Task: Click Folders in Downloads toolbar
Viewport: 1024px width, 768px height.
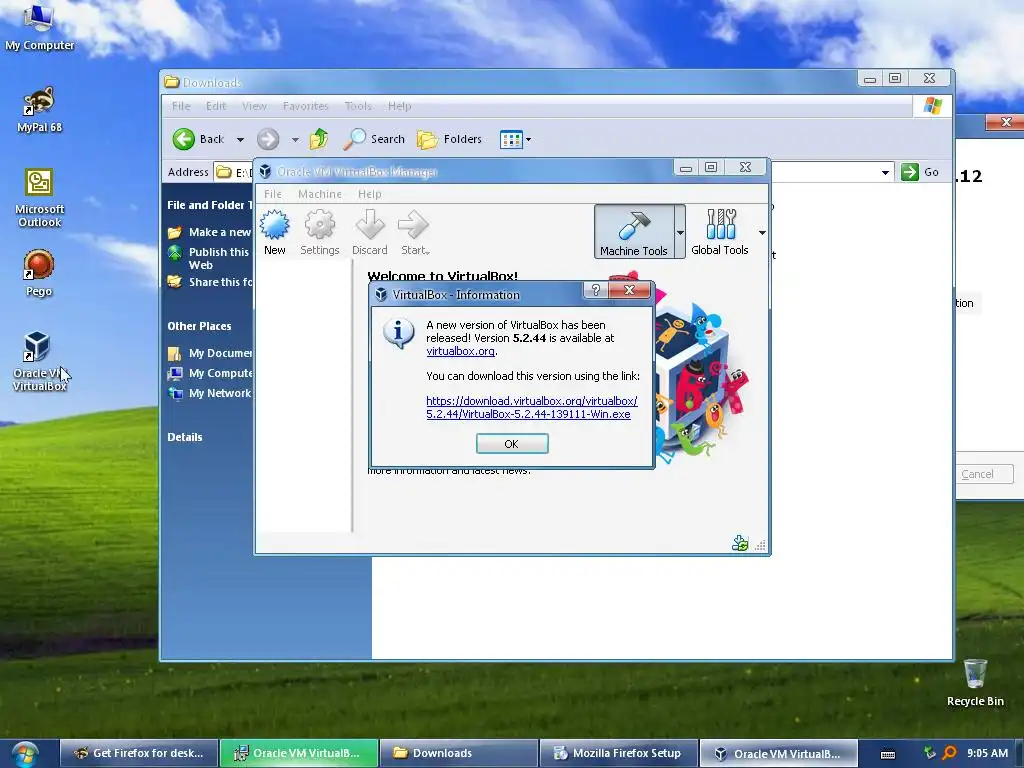Action: point(449,139)
